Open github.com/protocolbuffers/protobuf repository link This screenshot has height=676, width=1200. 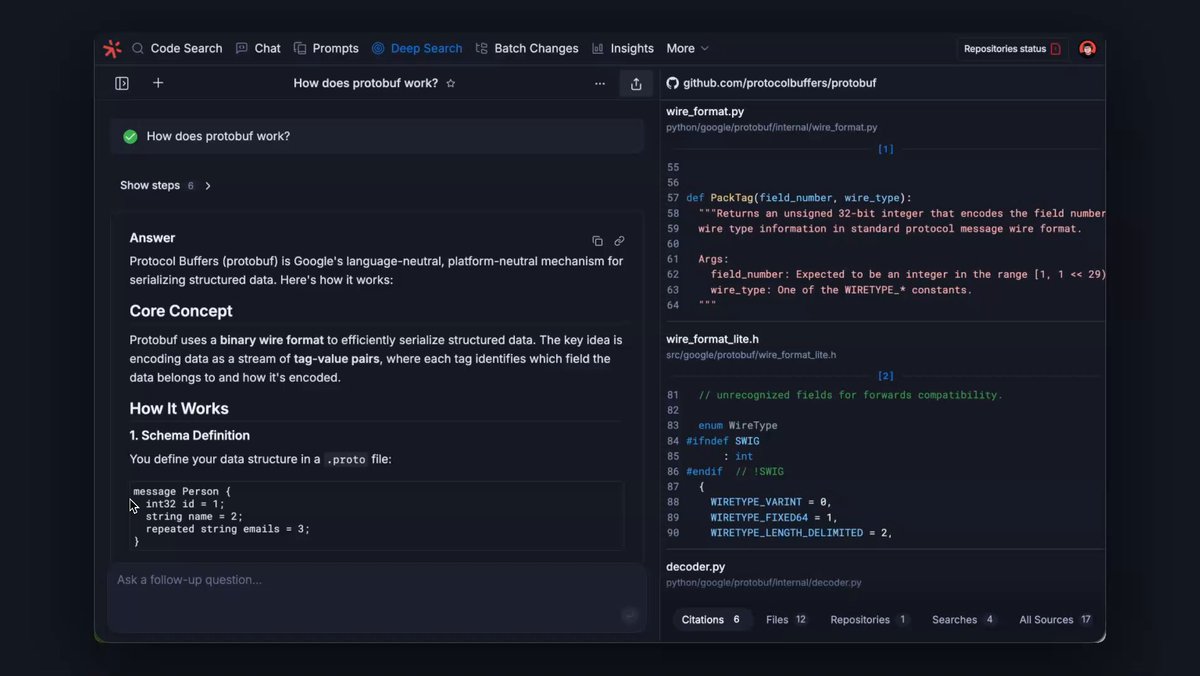pos(779,83)
